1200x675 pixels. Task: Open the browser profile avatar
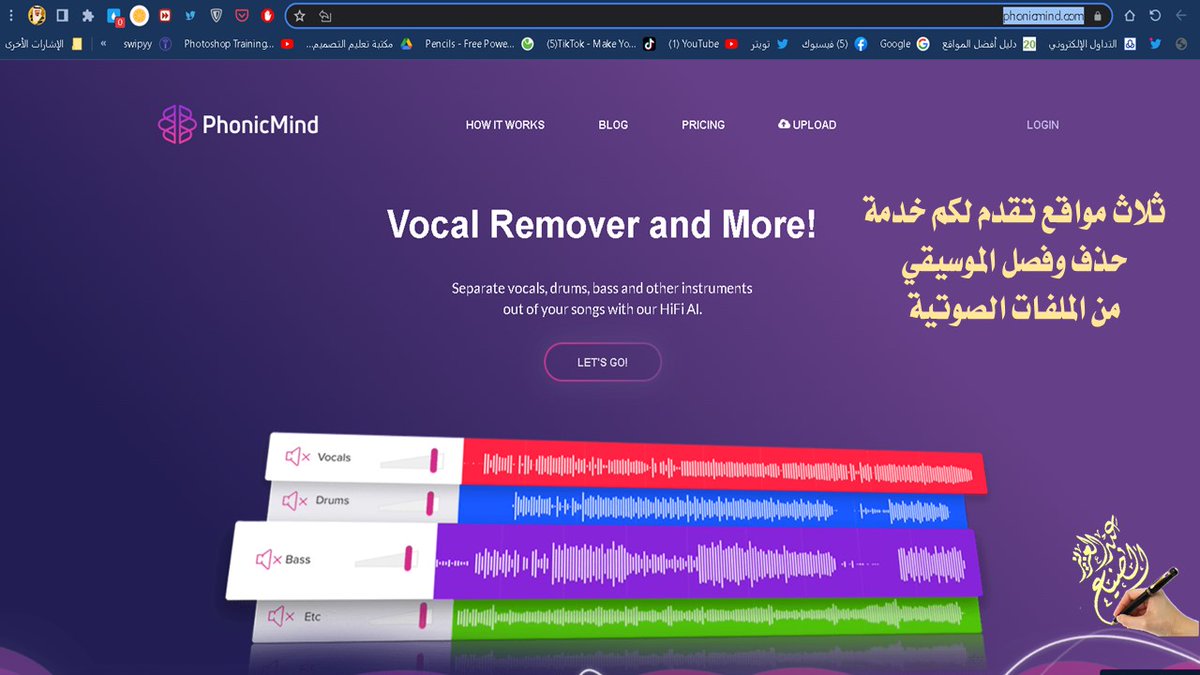point(37,16)
